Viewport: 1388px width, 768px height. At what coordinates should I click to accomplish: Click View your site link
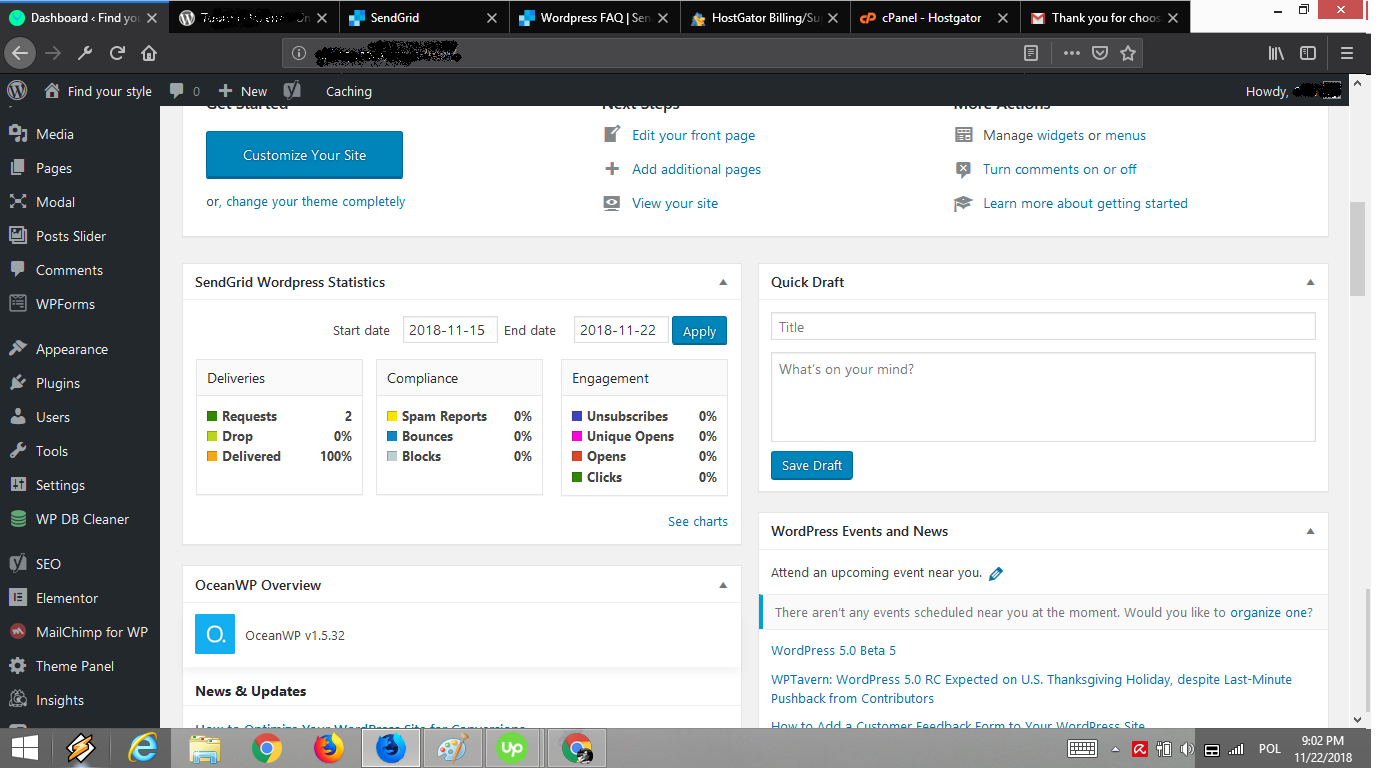tap(675, 203)
